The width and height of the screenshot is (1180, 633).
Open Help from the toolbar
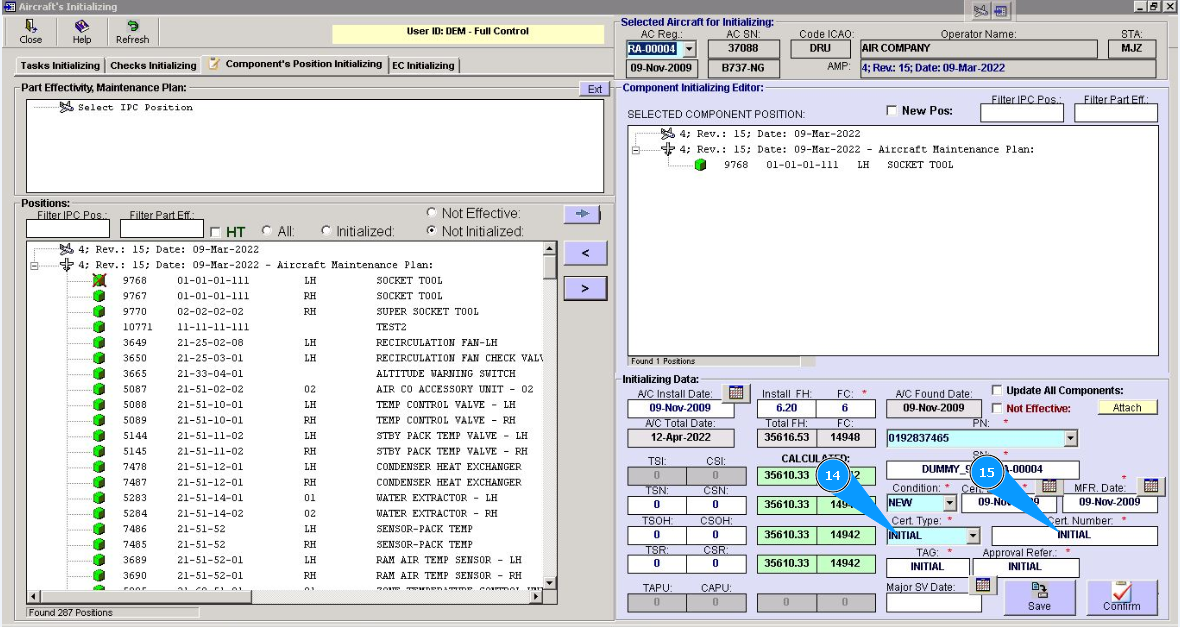point(81,31)
